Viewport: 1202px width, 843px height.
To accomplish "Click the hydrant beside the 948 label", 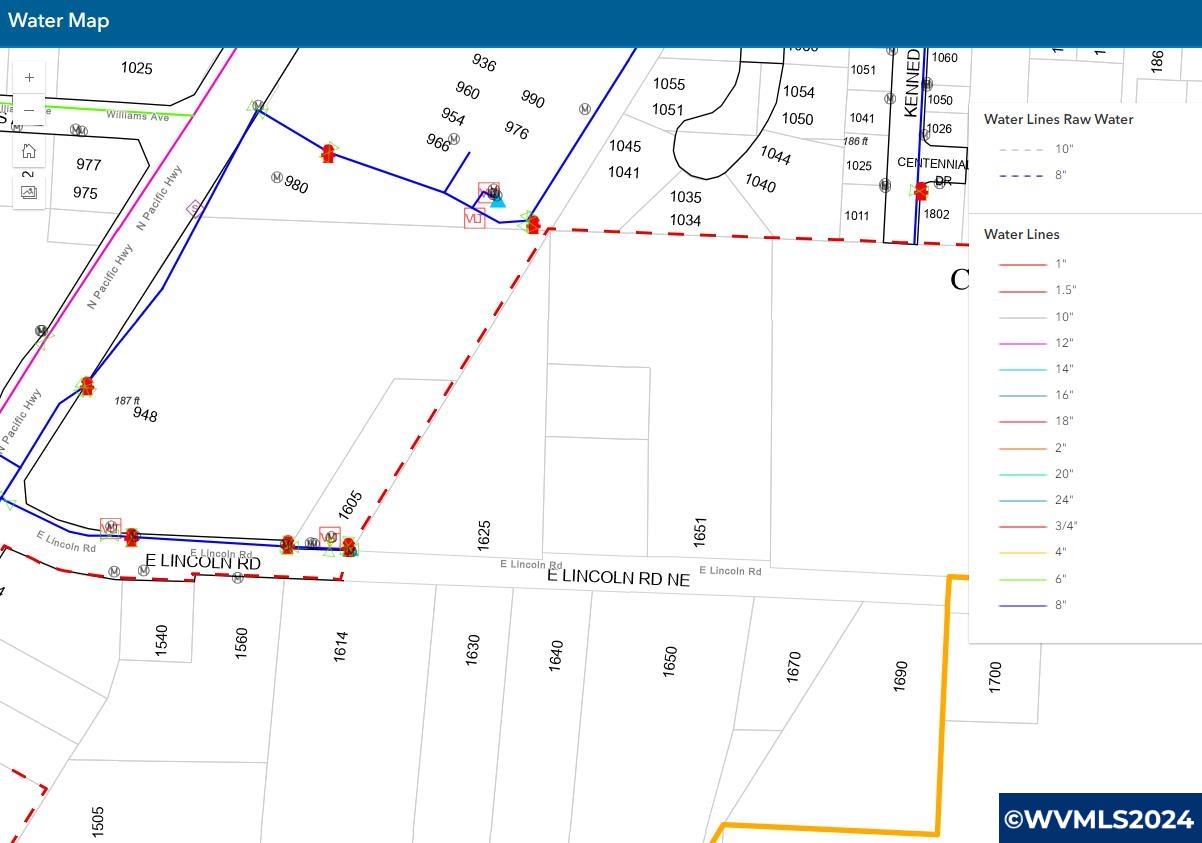I will [87, 385].
